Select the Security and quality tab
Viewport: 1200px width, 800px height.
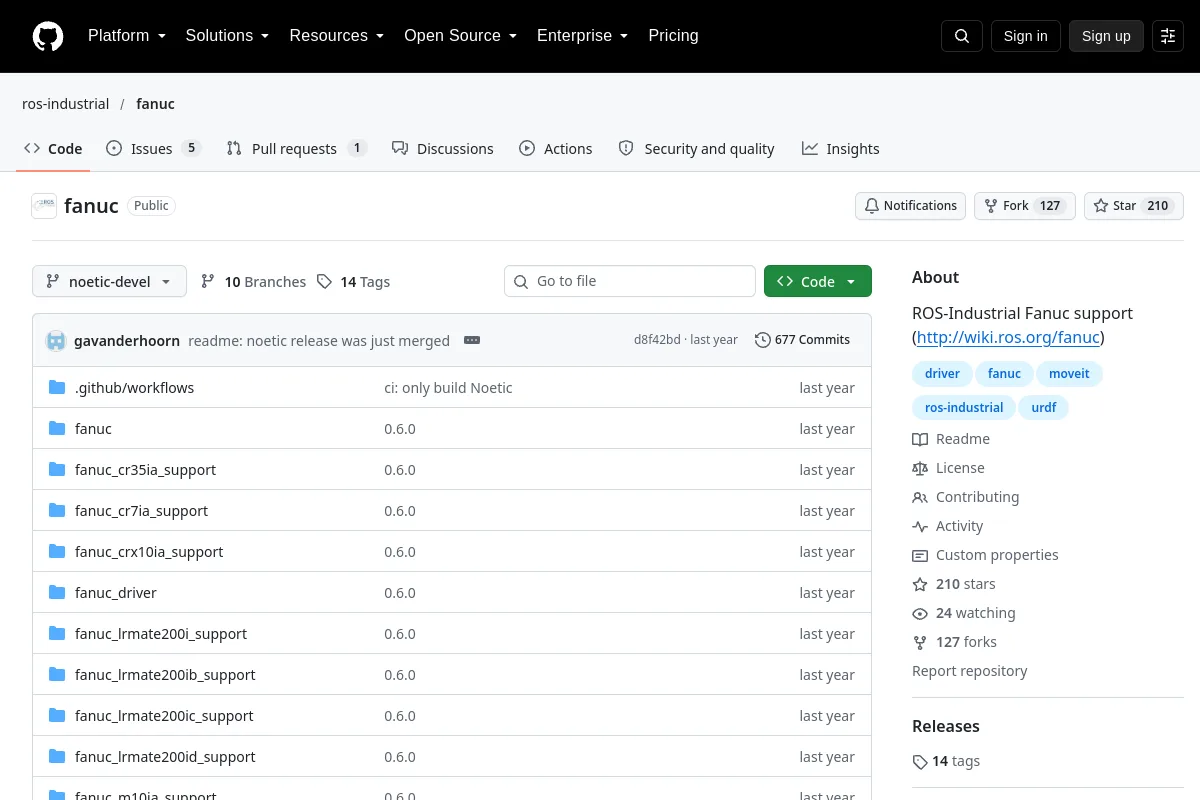697,149
